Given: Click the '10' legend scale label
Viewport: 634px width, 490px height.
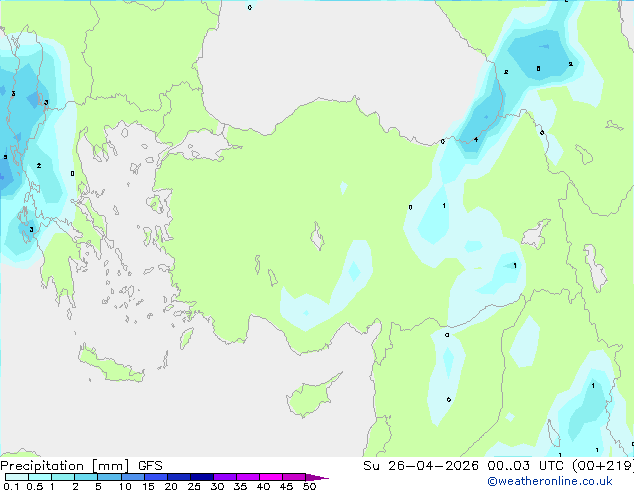Looking at the screenshot, I should [x=125, y=486].
